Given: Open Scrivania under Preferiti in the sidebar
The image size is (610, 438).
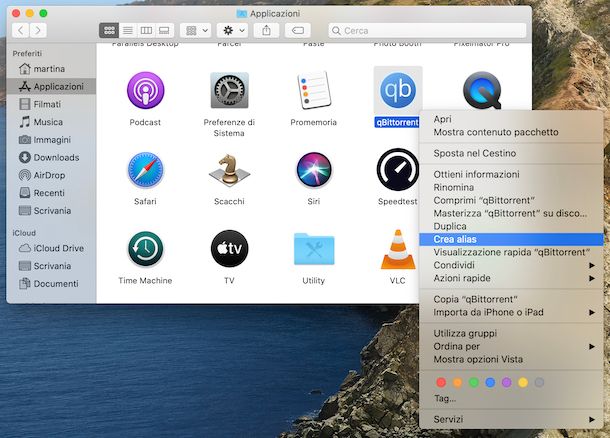Looking at the screenshot, I should (51, 211).
